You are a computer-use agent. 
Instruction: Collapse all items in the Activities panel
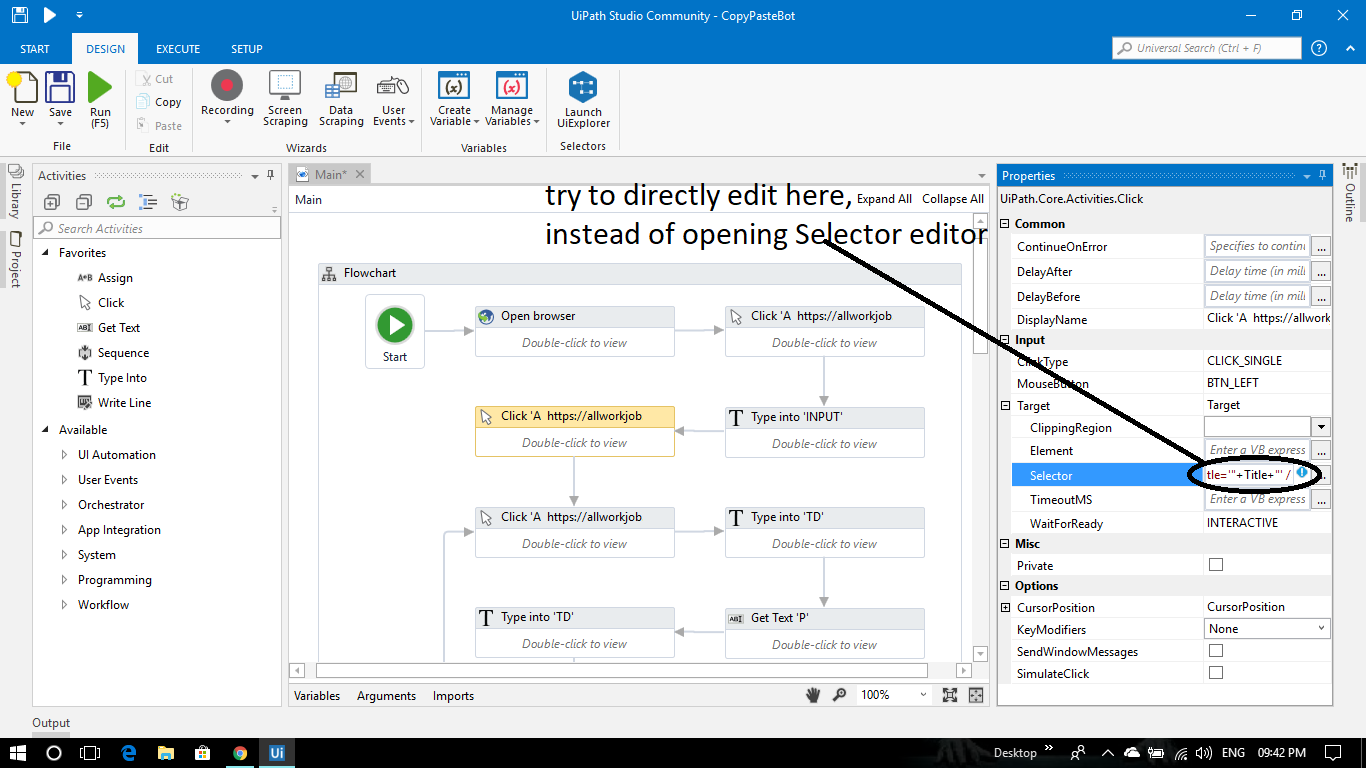click(x=84, y=202)
